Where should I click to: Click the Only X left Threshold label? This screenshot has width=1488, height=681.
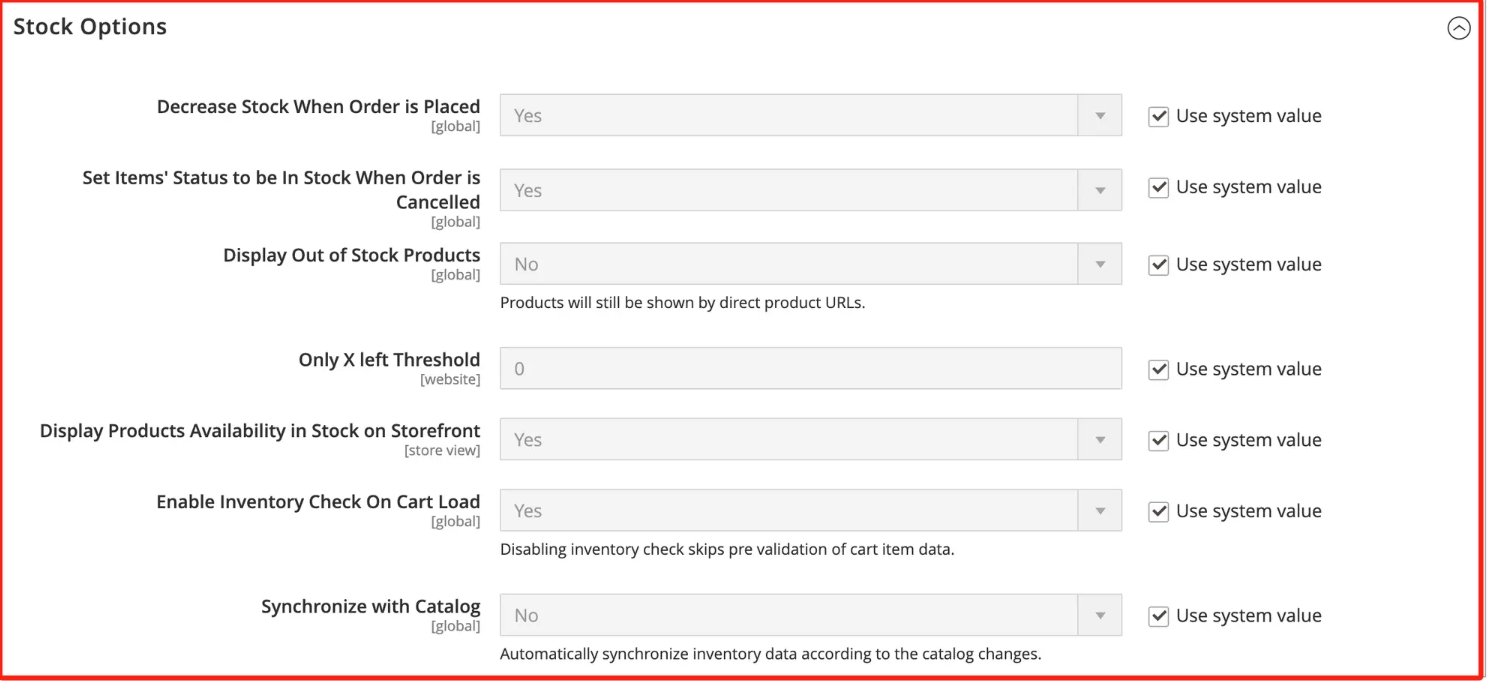click(x=389, y=360)
